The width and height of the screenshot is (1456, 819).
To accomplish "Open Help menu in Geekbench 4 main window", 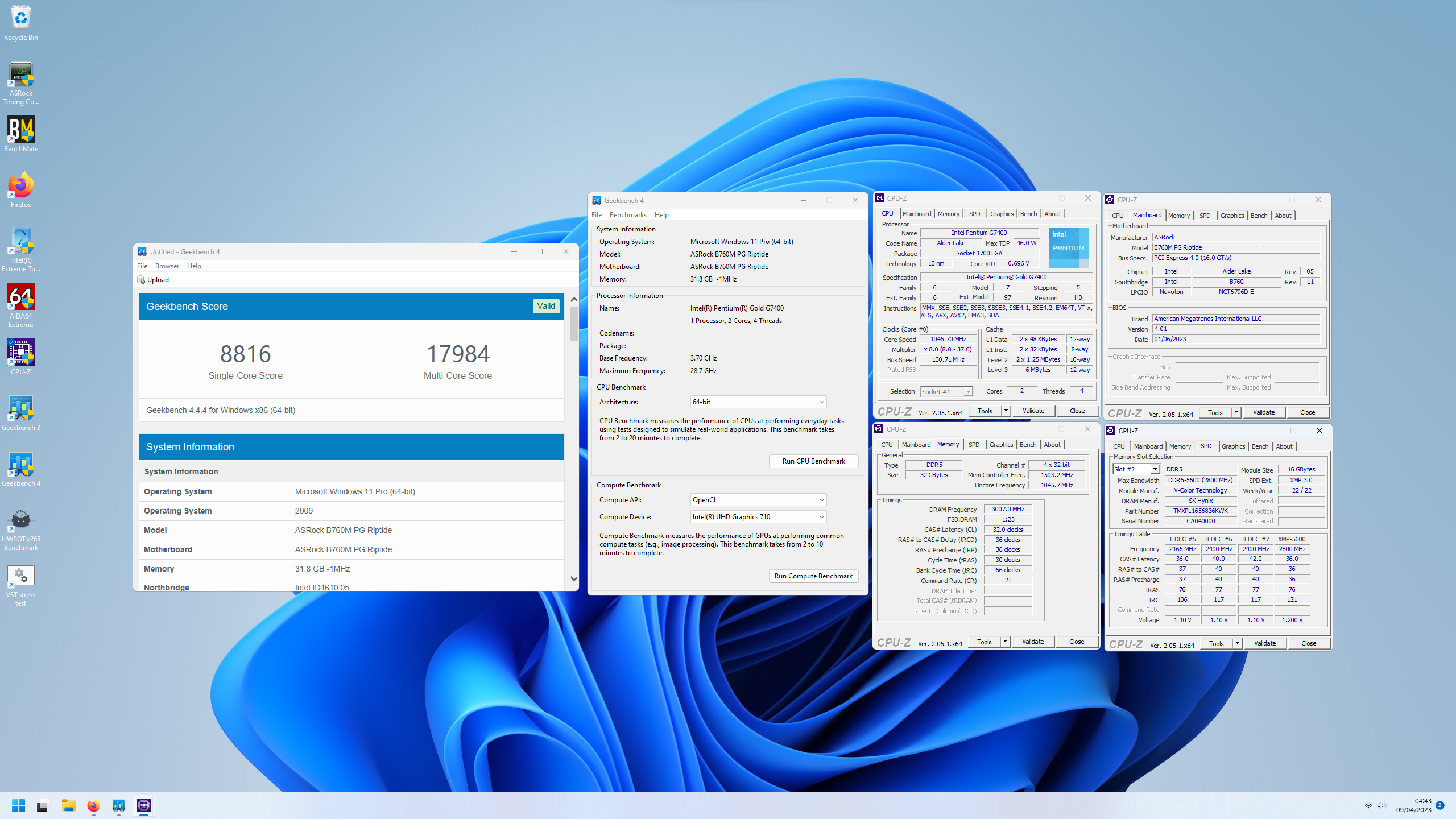I will point(661,215).
